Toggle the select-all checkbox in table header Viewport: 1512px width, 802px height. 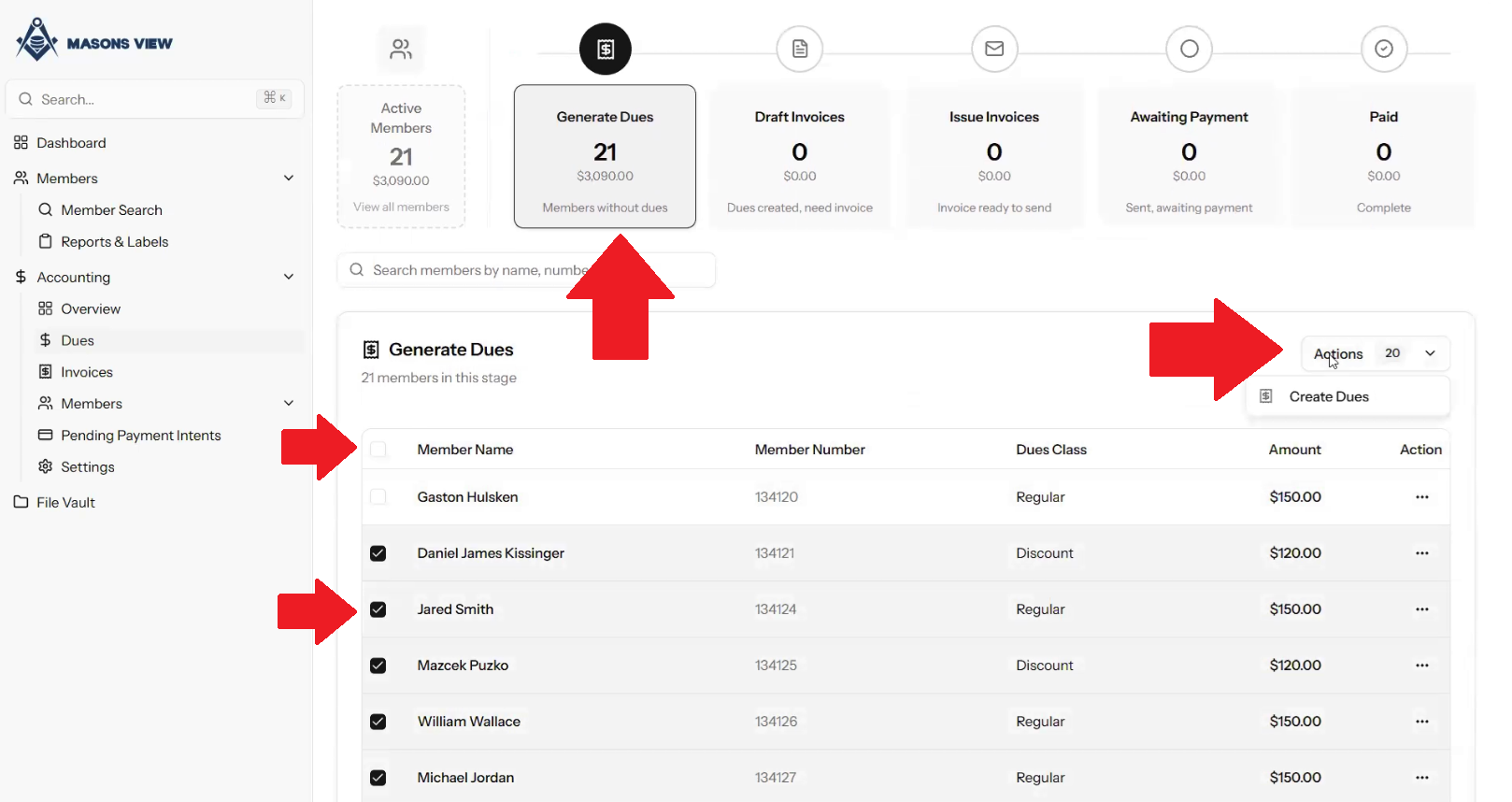(378, 450)
